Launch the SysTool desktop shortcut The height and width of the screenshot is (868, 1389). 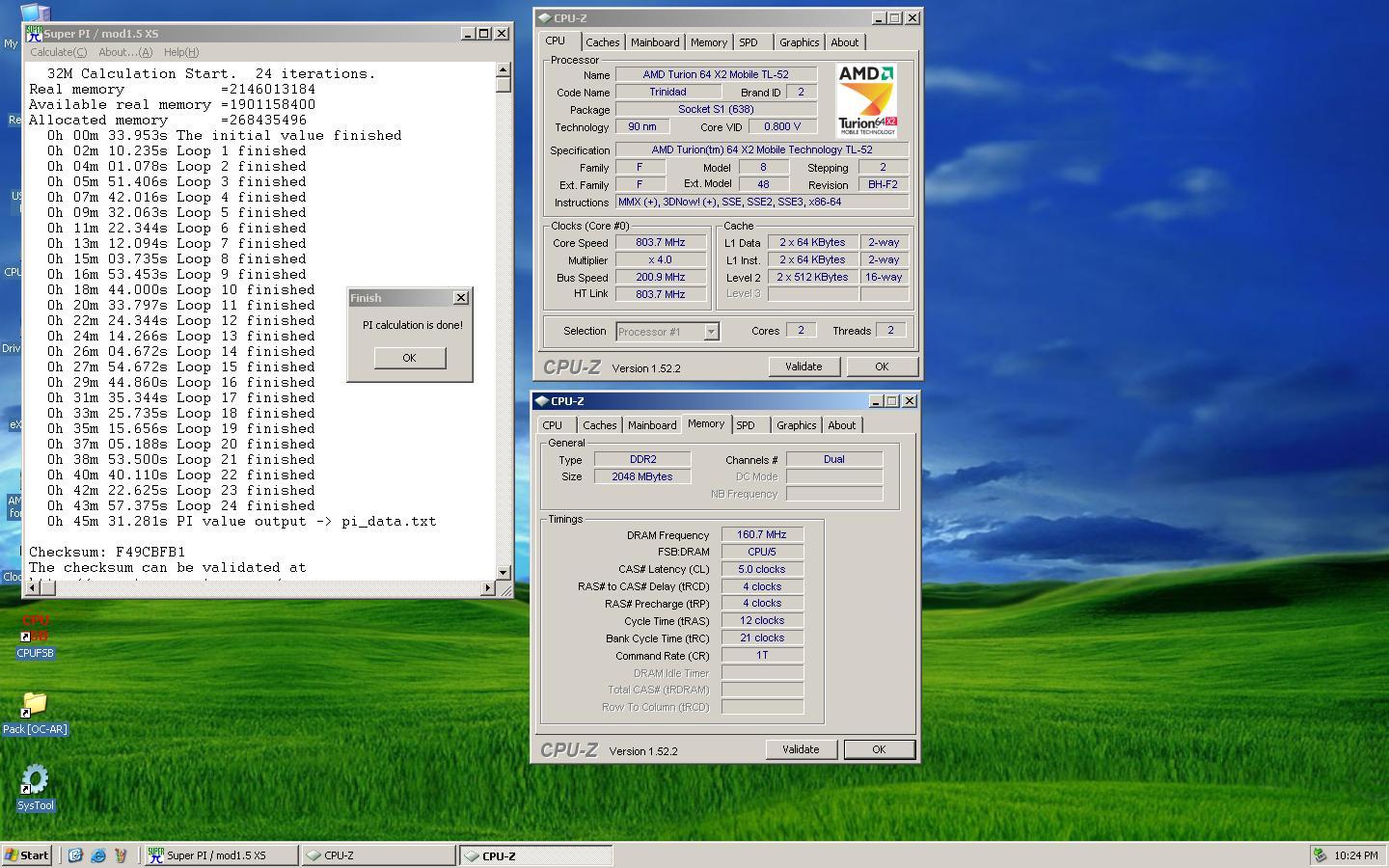point(35,788)
